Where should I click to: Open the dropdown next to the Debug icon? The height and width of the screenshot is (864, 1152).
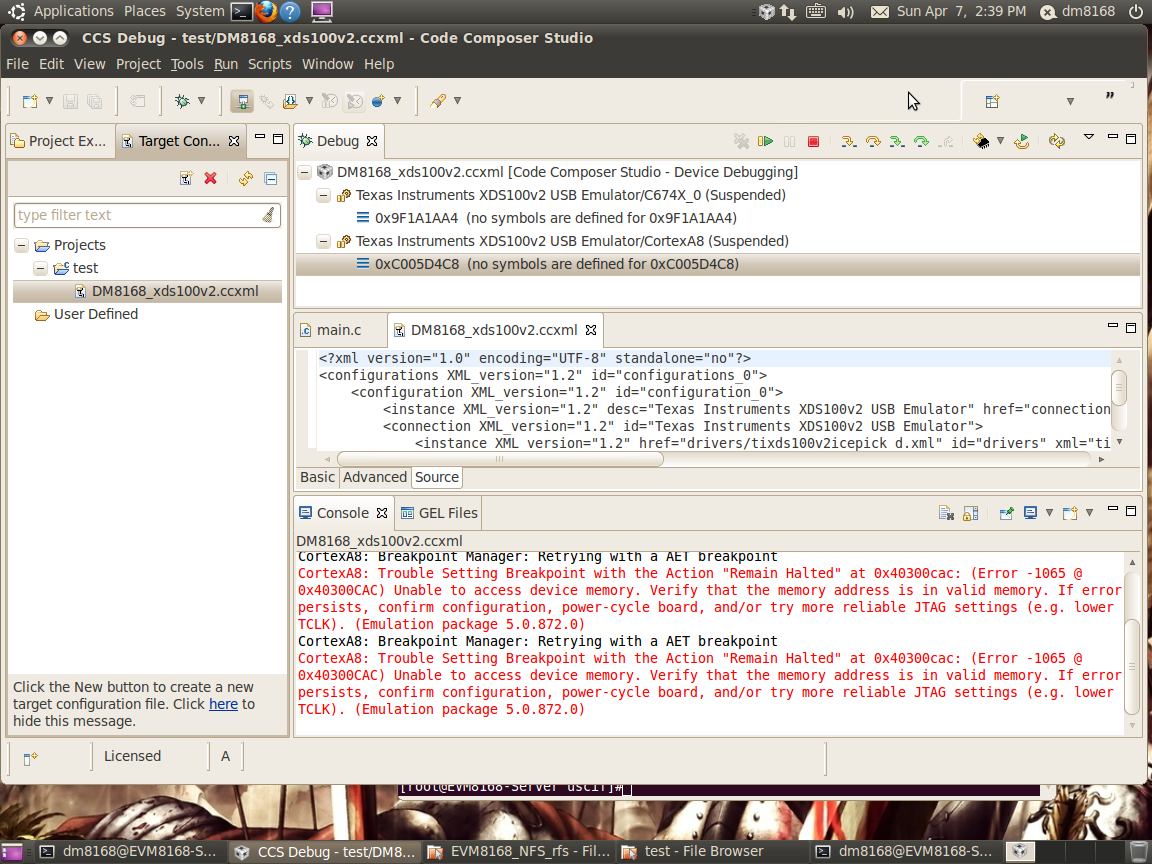pyautogui.click(x=200, y=100)
